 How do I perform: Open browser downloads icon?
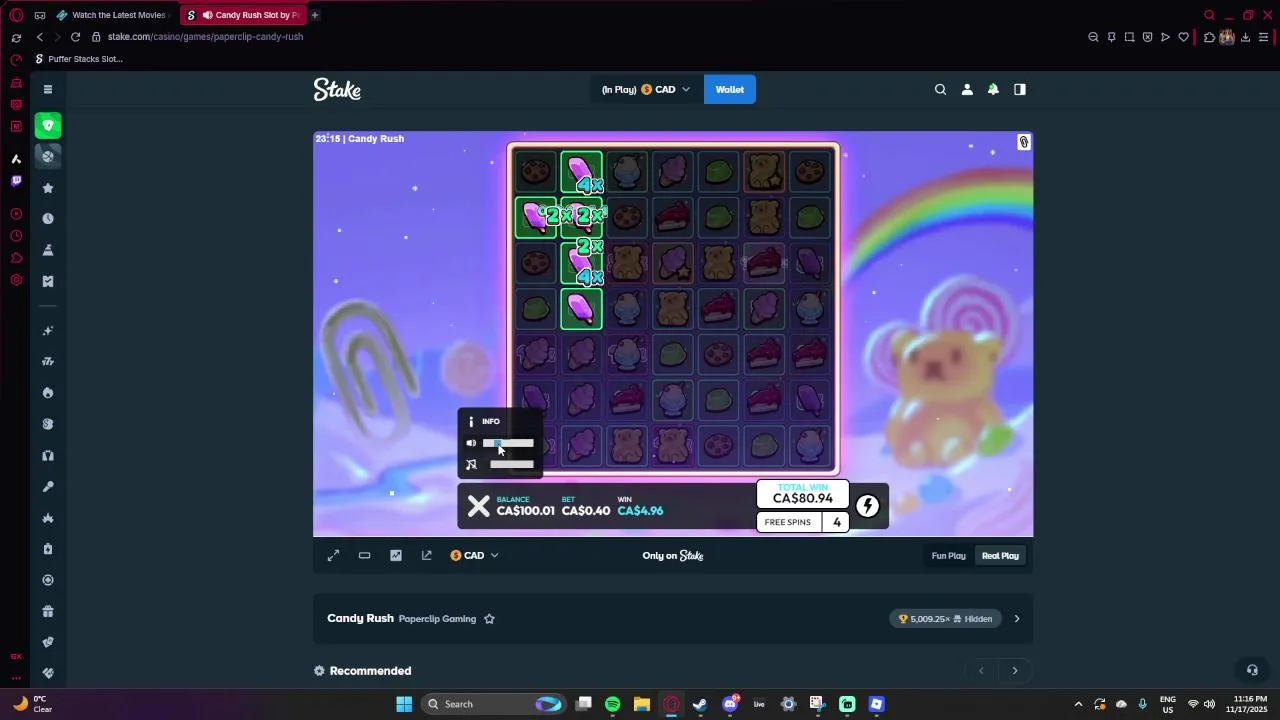click(x=1246, y=37)
